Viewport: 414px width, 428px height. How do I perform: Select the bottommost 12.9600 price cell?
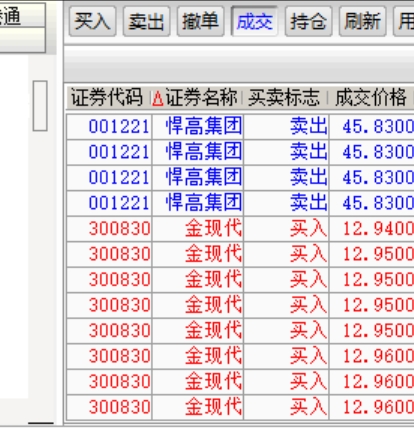[372, 407]
